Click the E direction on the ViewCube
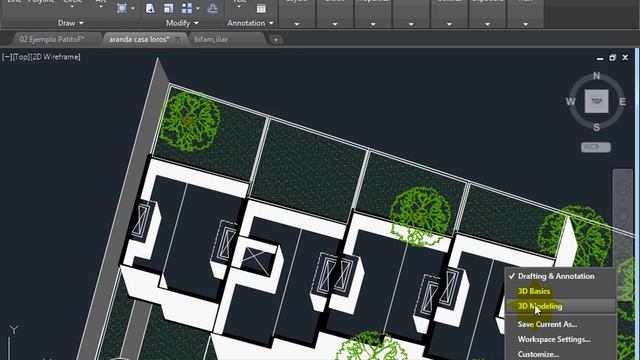 (x=622, y=101)
